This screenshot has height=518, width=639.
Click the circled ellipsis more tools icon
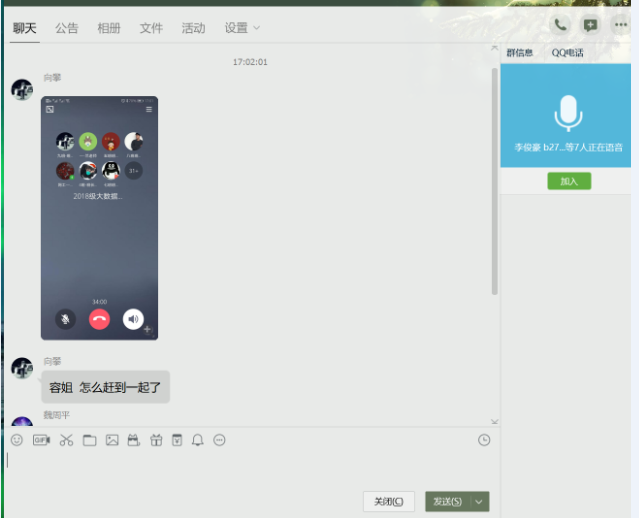click(220, 440)
